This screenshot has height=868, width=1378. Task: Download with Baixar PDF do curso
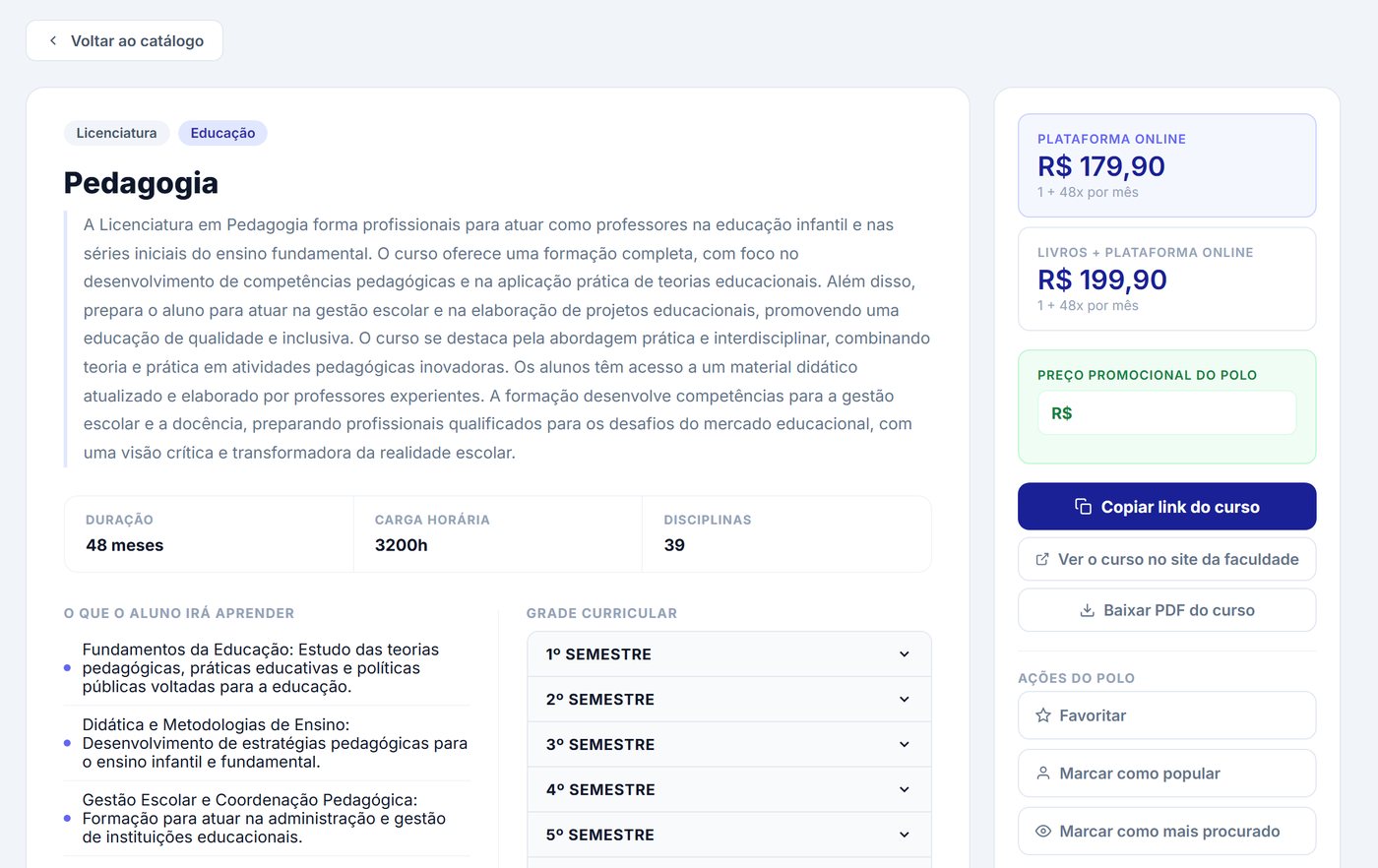point(1166,610)
